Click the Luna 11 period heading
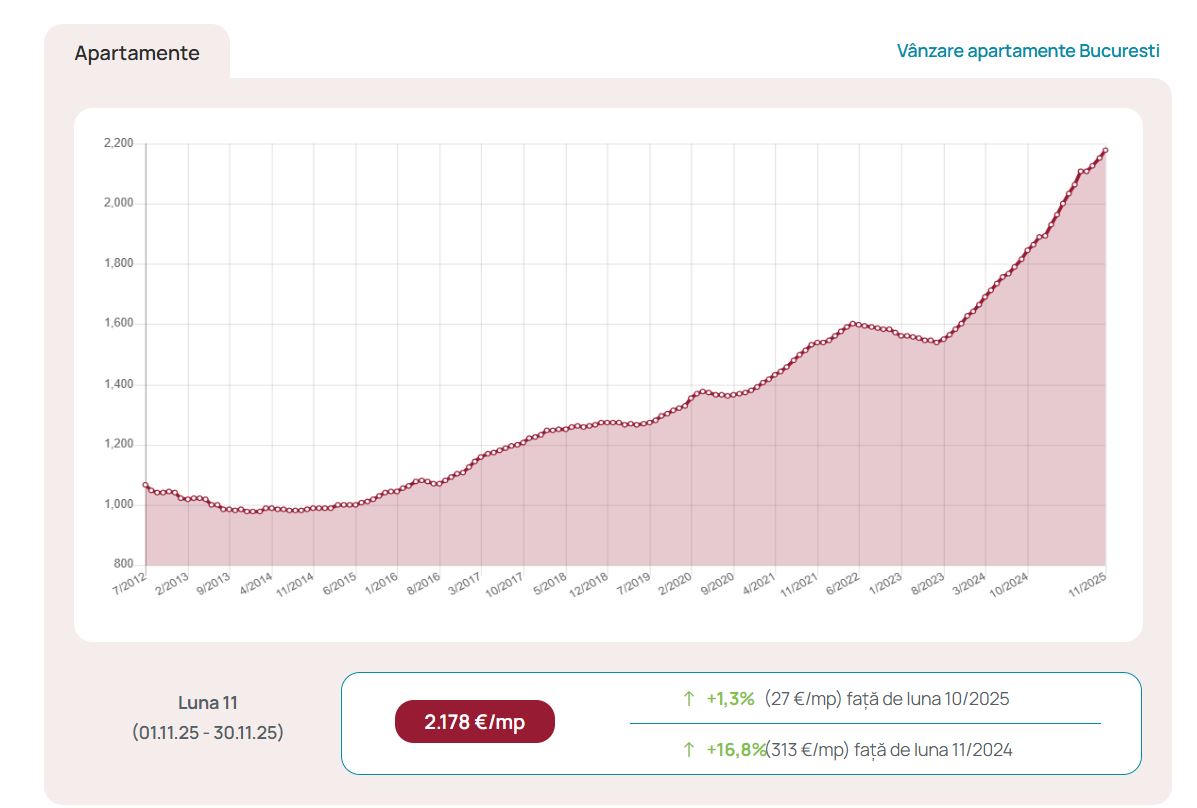Viewport: 1197px width, 808px height. [x=208, y=703]
